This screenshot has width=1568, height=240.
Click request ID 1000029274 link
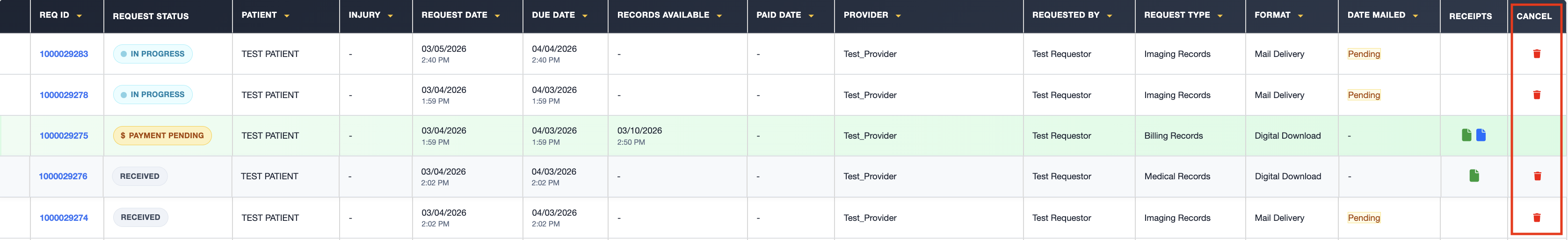pyautogui.click(x=63, y=218)
